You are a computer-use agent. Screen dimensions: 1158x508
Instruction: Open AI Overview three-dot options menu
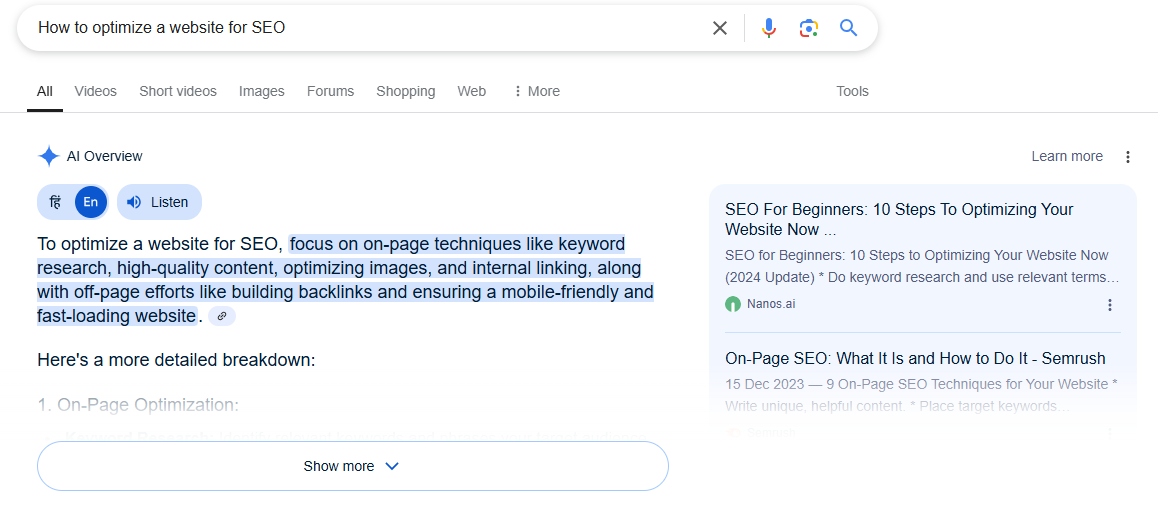1128,157
